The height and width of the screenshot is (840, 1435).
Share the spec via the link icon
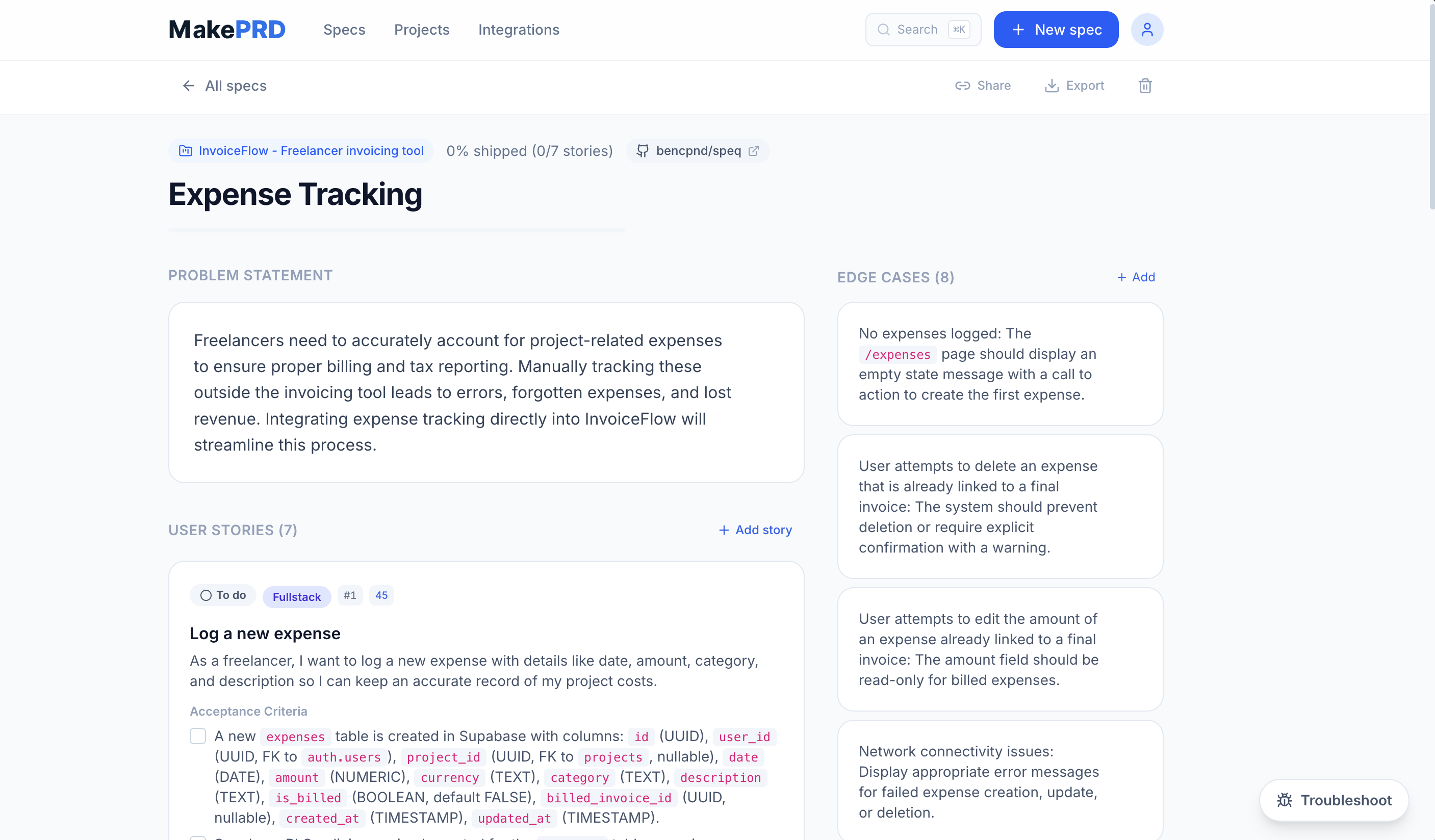coord(963,85)
